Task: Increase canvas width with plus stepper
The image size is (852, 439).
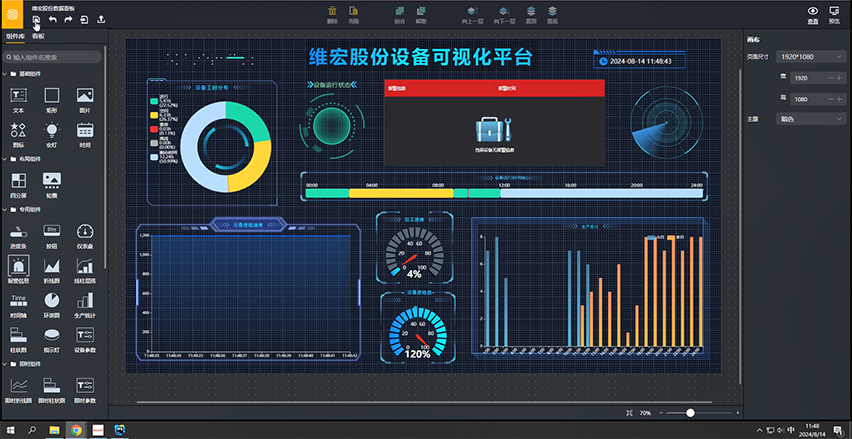Action: pos(840,78)
